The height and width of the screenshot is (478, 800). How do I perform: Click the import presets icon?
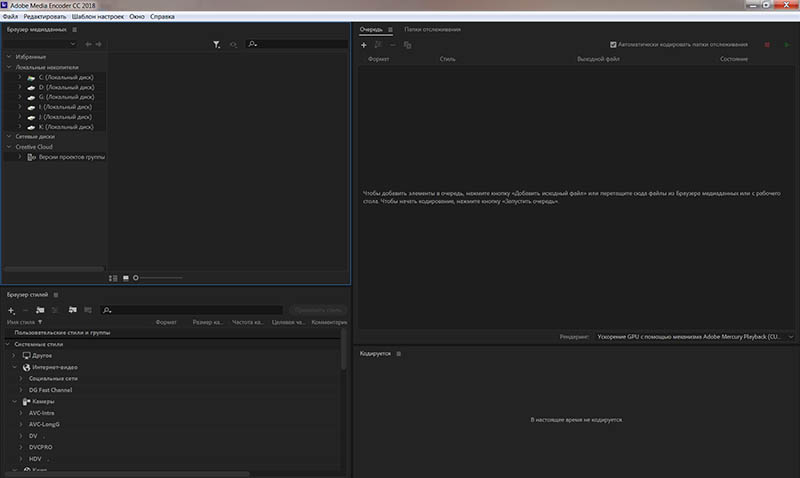pos(72,310)
